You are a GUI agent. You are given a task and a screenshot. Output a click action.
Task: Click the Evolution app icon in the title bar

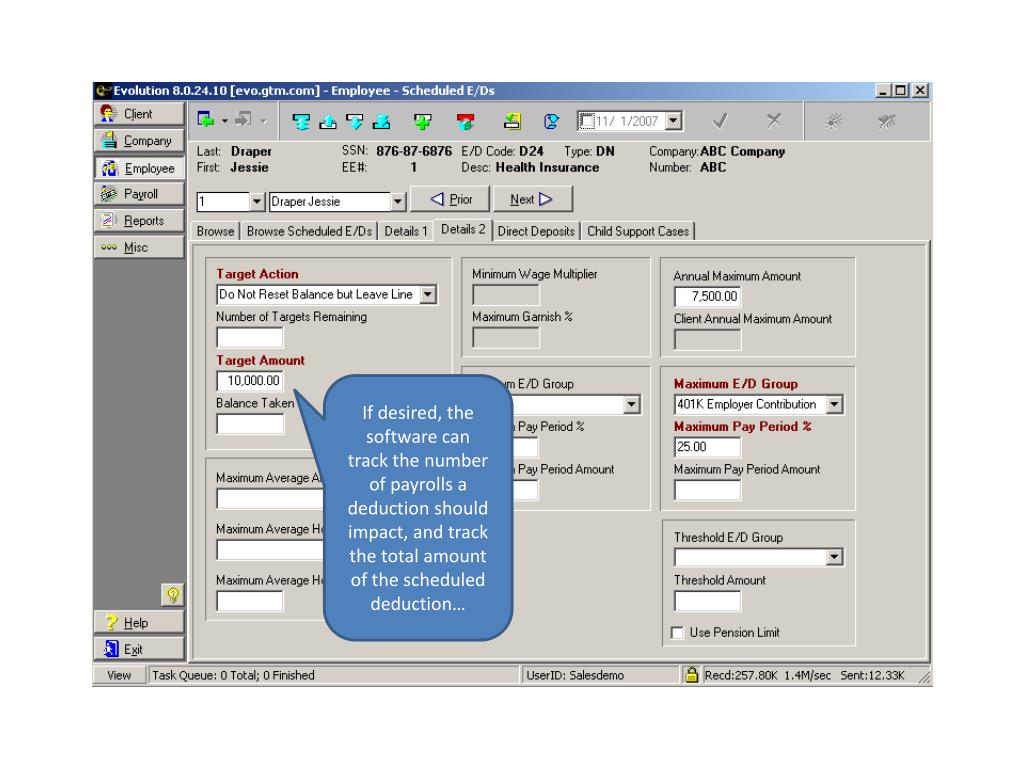click(103, 91)
